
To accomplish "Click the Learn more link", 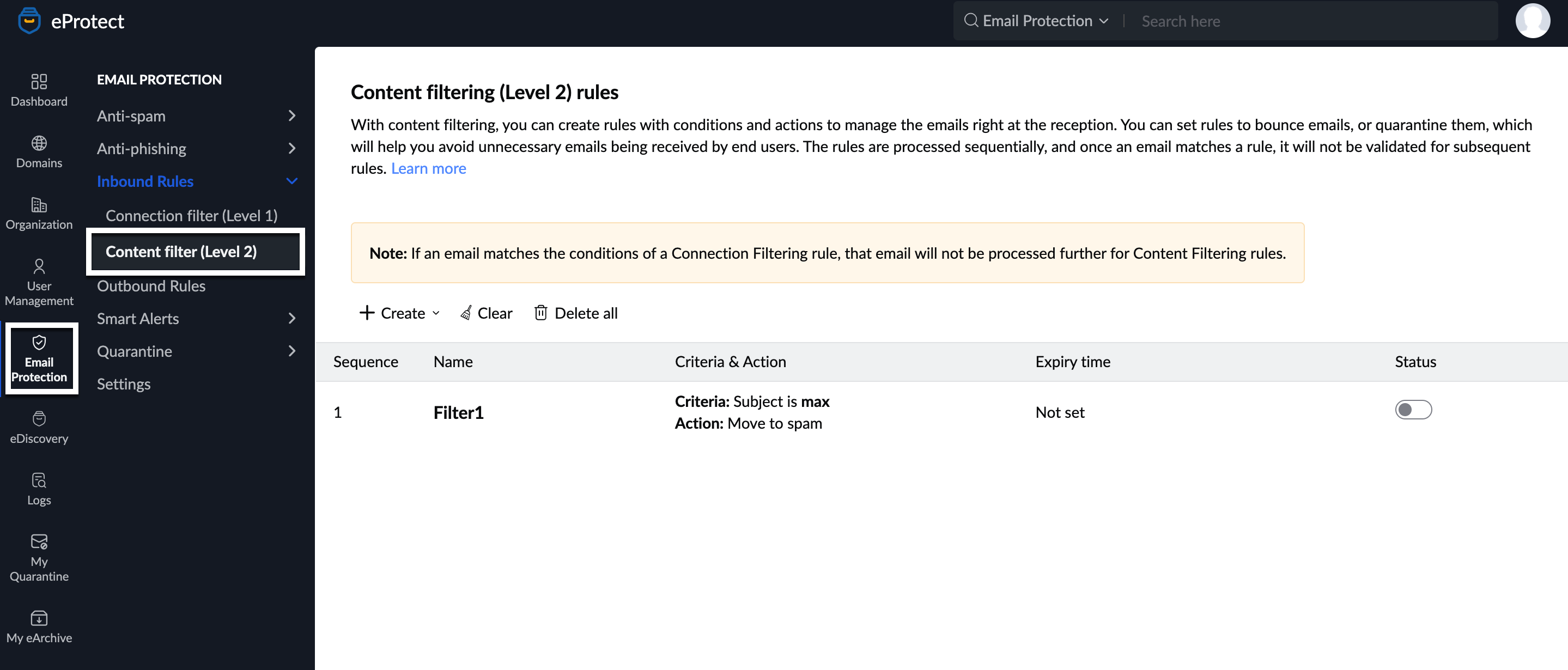I will pos(428,168).
